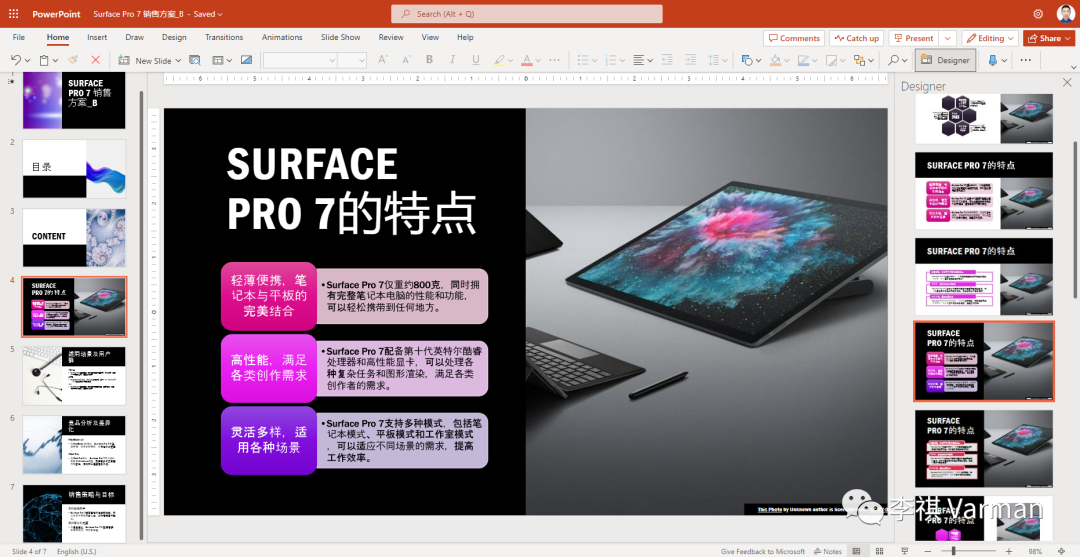Click the Undo arrow icon
The height and width of the screenshot is (557, 1080).
(16, 61)
